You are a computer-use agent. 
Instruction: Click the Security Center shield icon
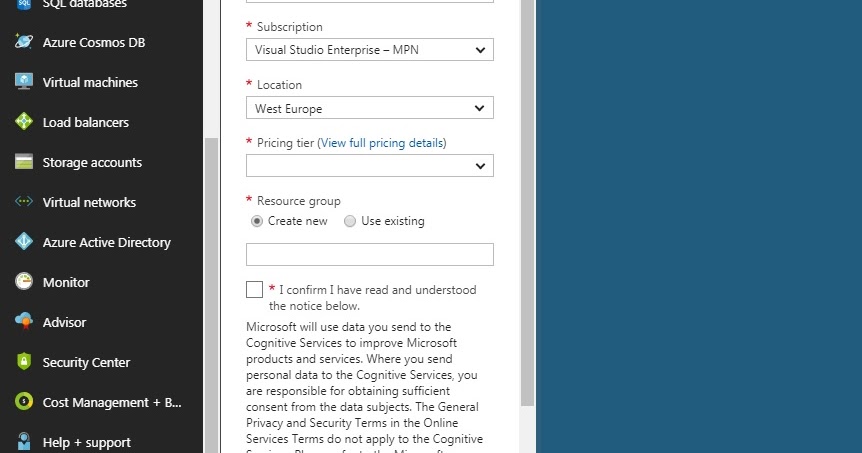24,362
